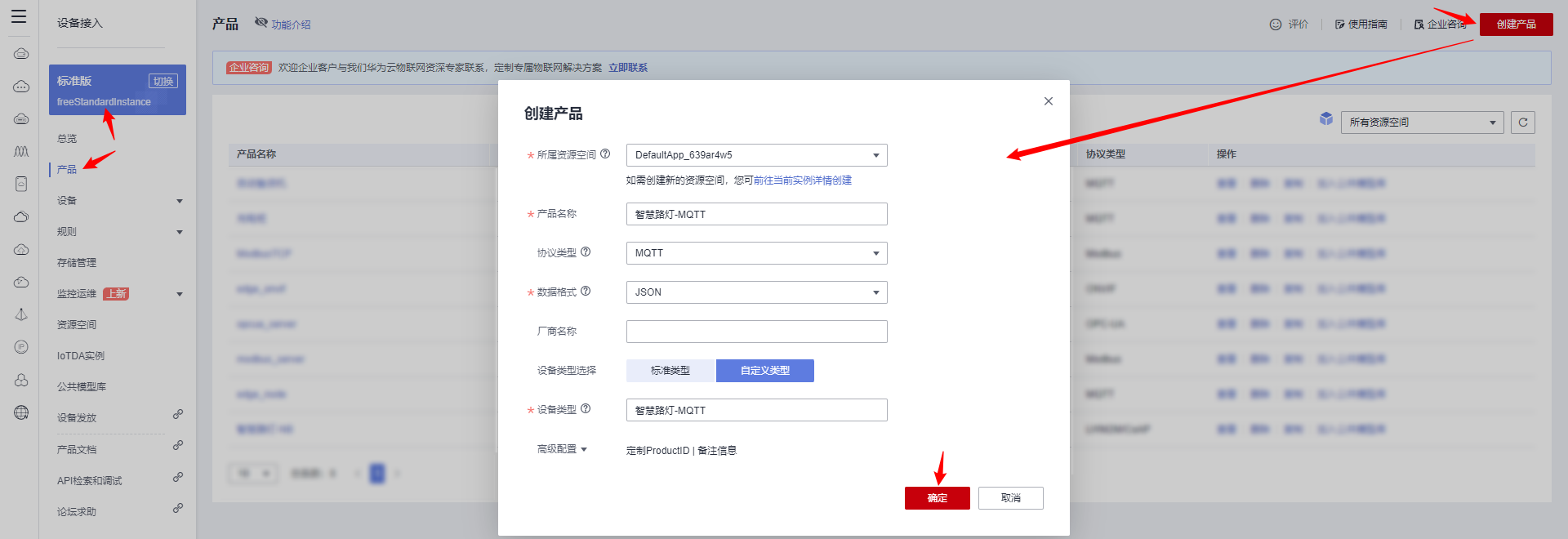Click external link icon next to API检索和调试
This screenshot has width=1568, height=539.
(x=177, y=478)
